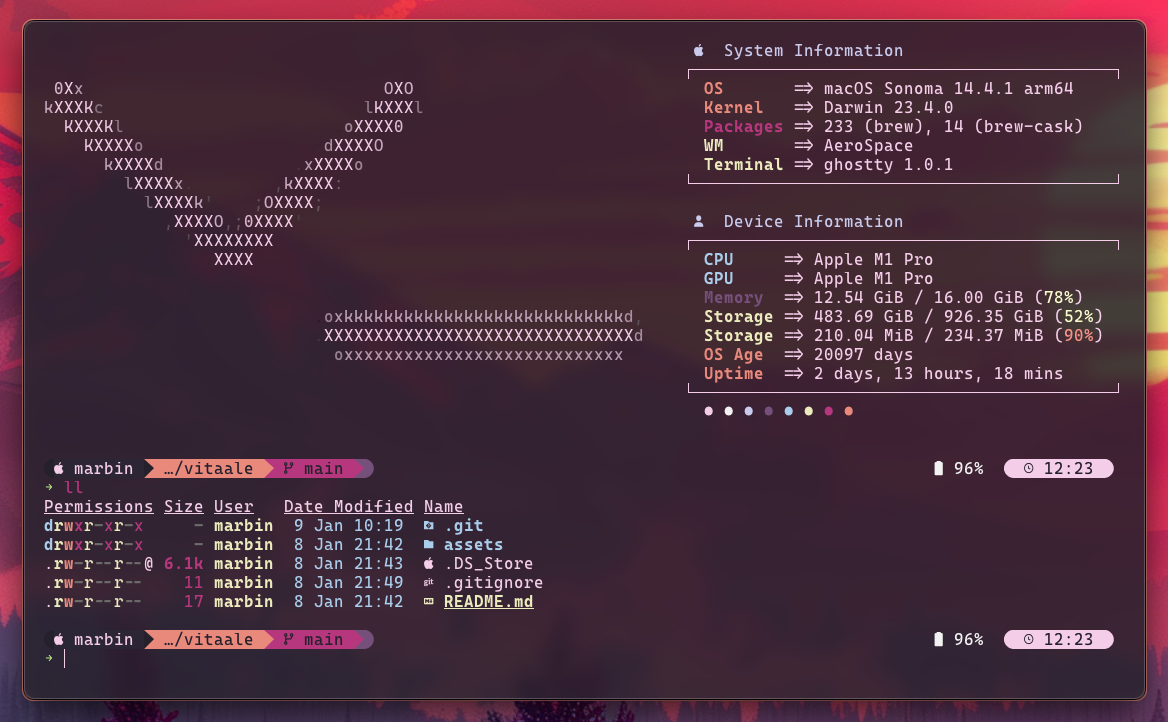Click the CPU label
The image size is (1168, 722).
tap(718, 259)
